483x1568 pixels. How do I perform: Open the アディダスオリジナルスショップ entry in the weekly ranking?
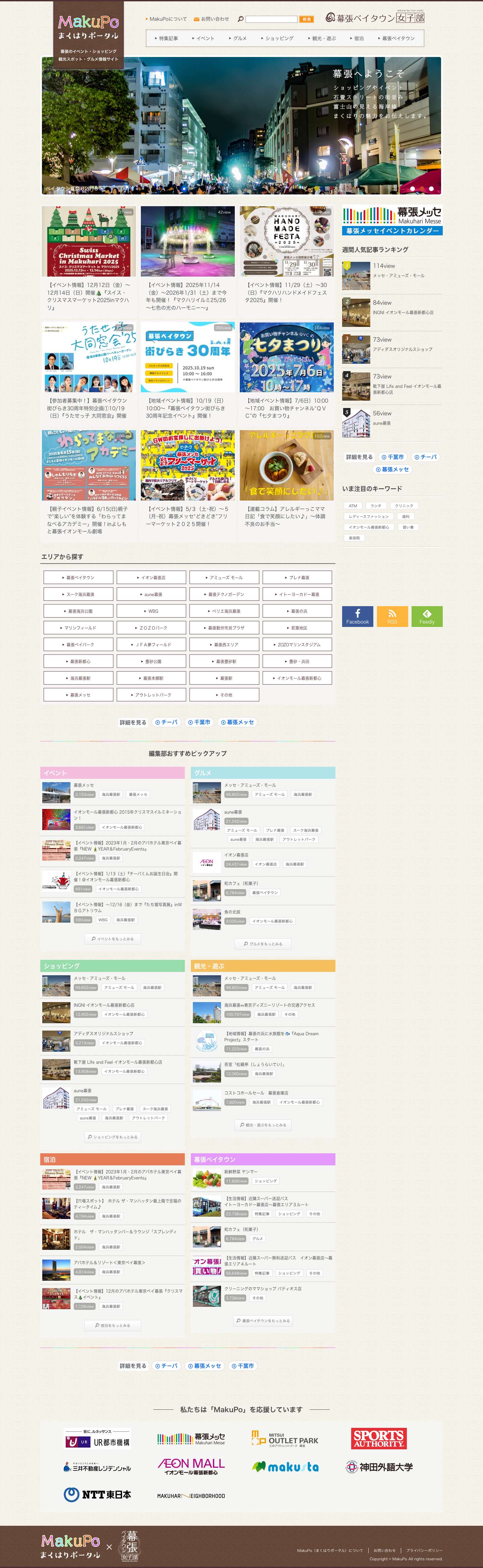pos(392,349)
